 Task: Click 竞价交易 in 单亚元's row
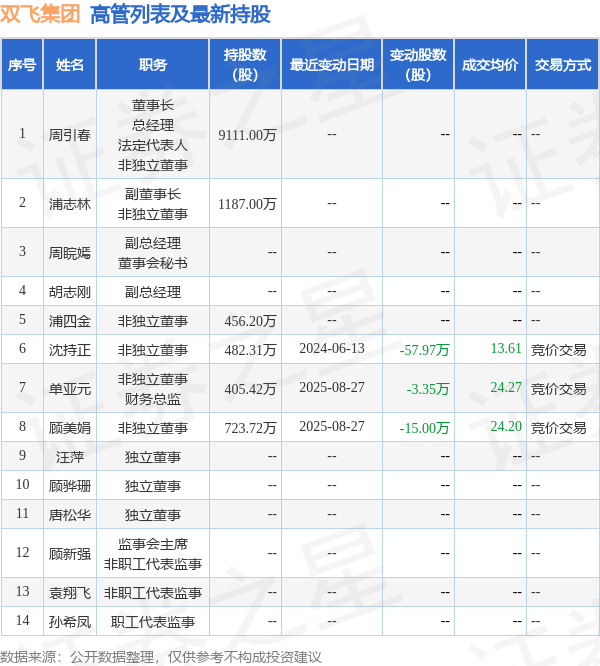(558, 389)
